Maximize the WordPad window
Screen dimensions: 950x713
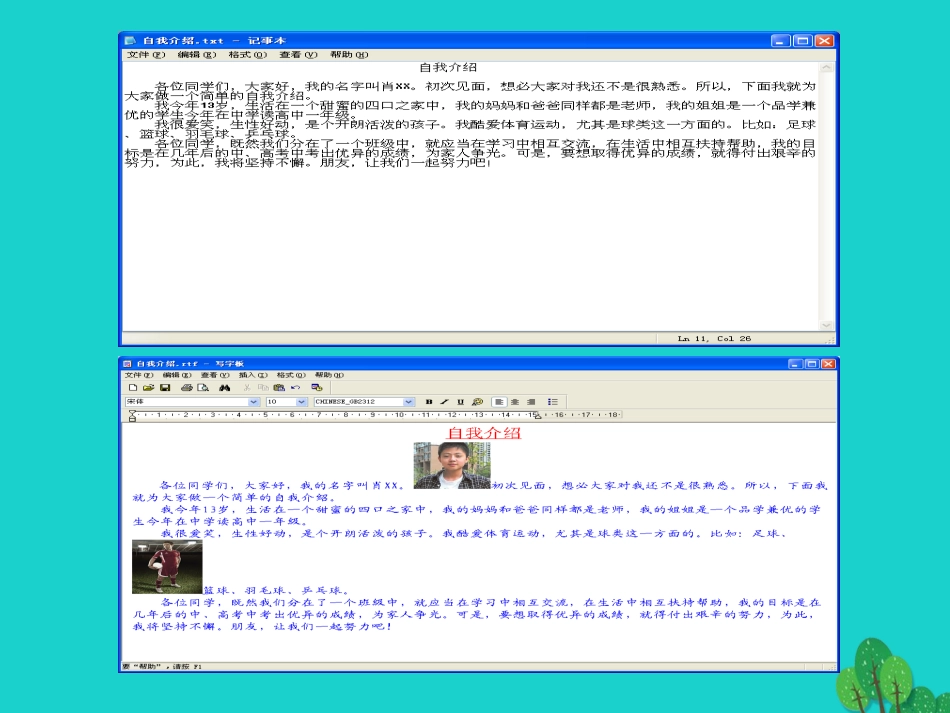[x=812, y=363]
